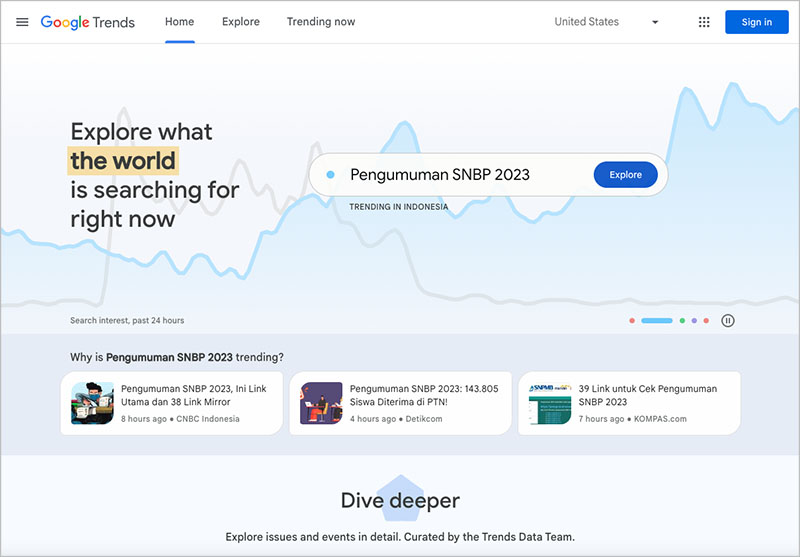The height and width of the screenshot is (557, 800).
Task: Click the highlighted 'the world' text
Action: click(123, 161)
